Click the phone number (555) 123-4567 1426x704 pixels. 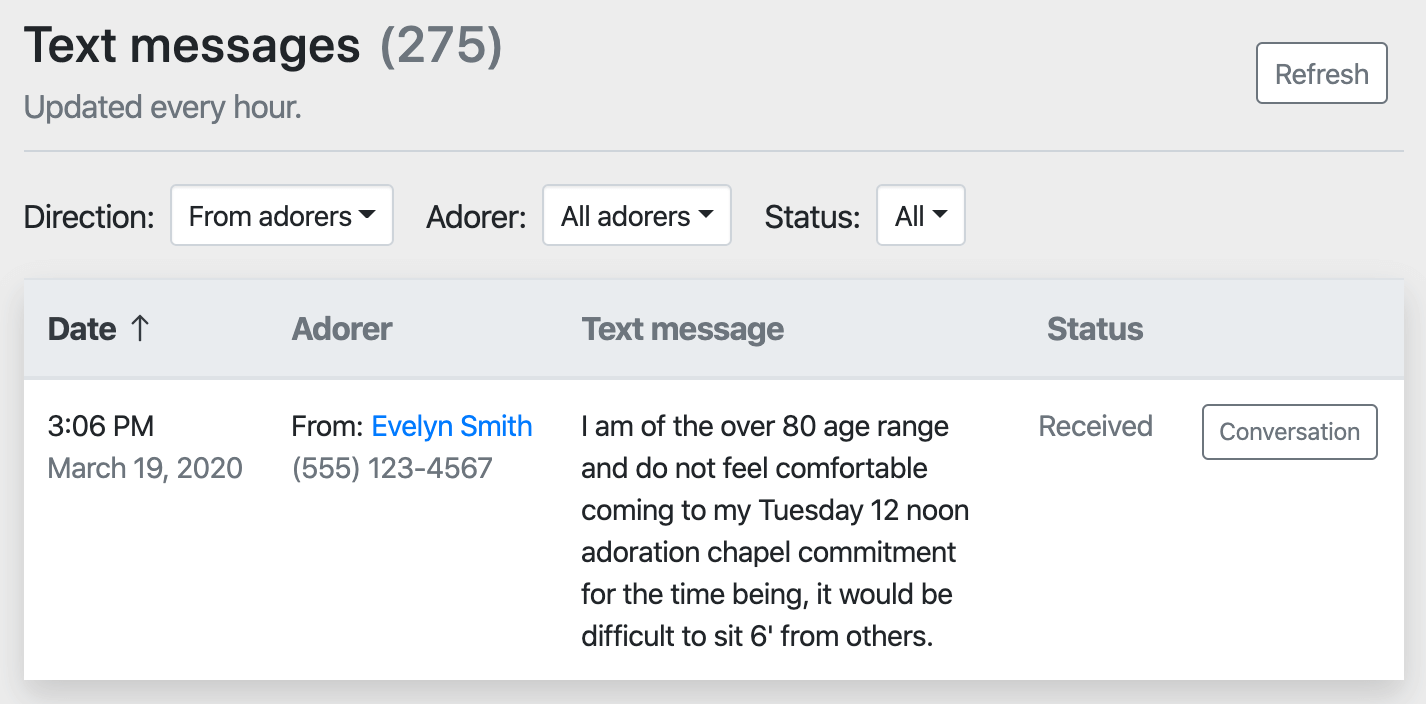(x=392, y=468)
